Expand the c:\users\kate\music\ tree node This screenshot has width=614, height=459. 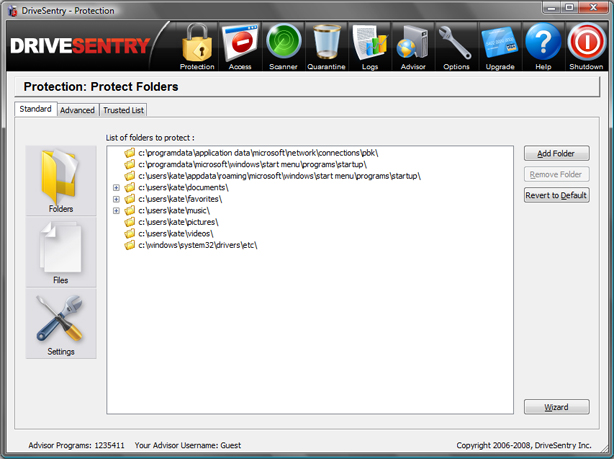pos(116,211)
